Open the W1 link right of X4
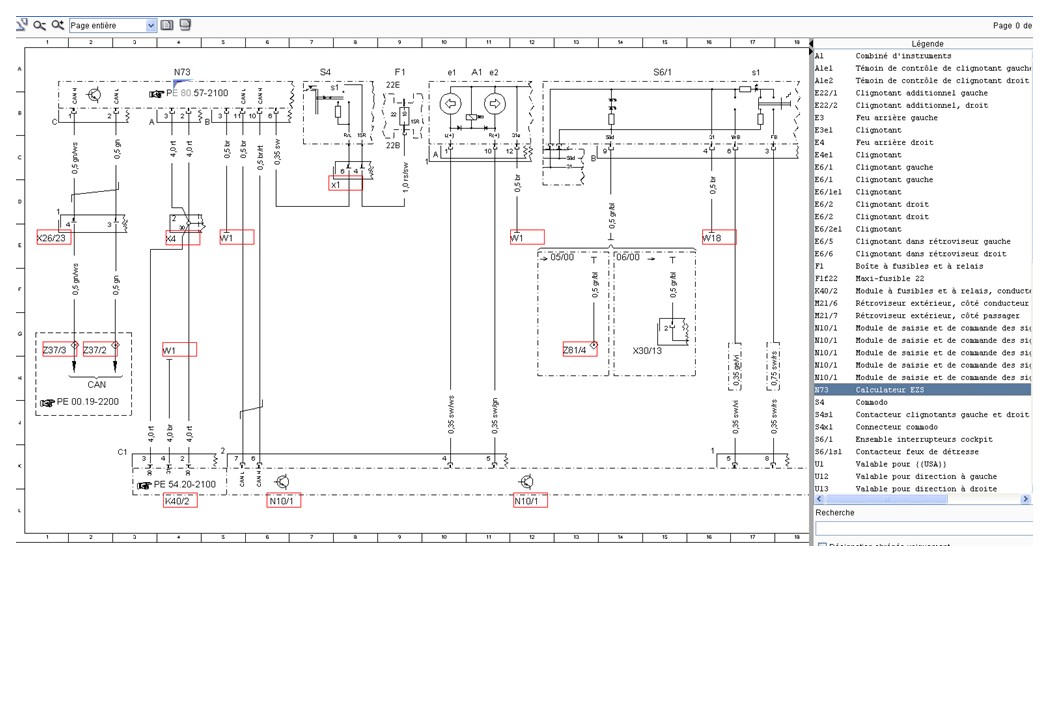Screen dimensions: 1040x720 (237, 237)
